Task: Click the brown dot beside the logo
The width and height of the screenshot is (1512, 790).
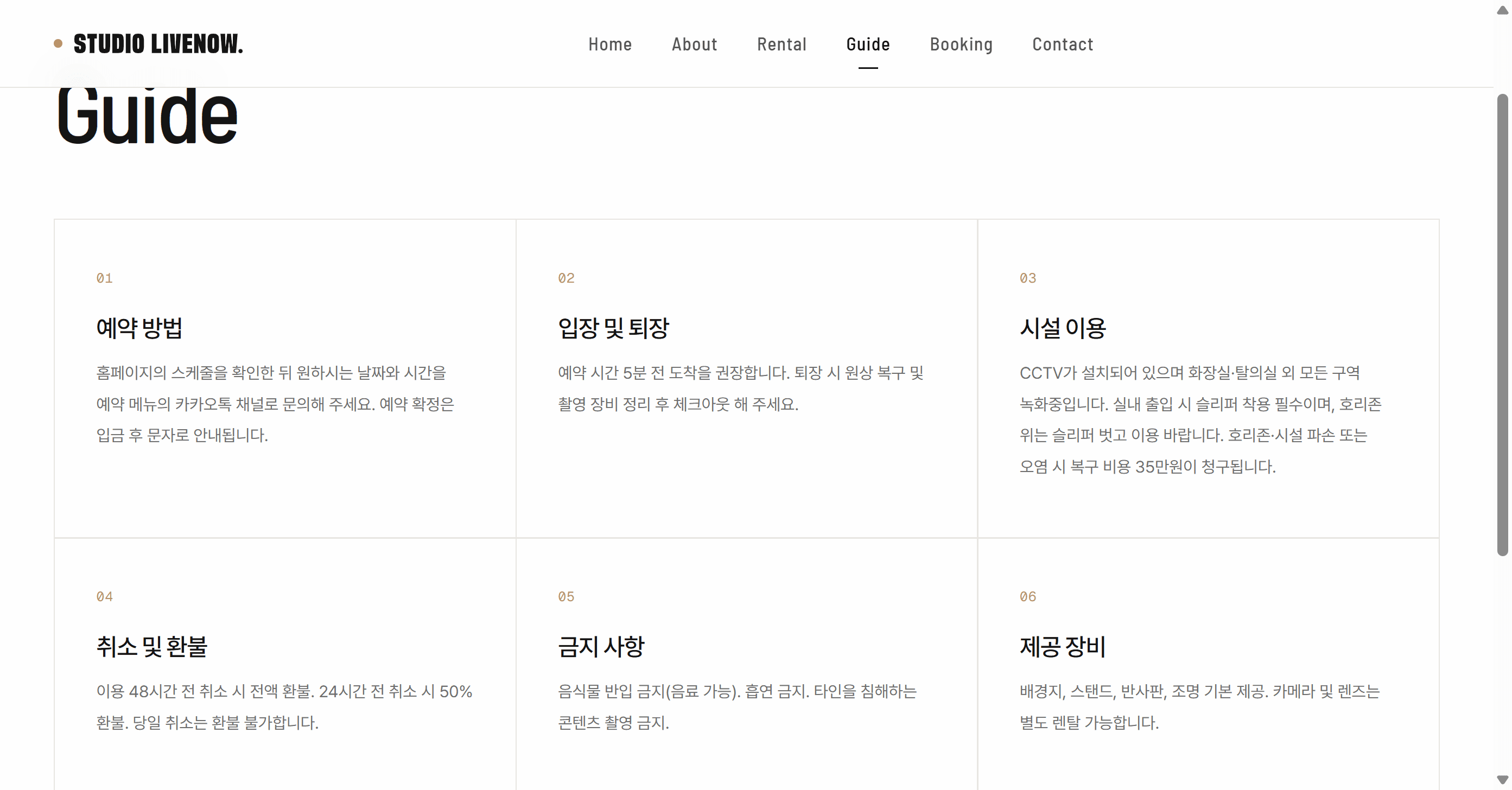Action: [x=58, y=43]
